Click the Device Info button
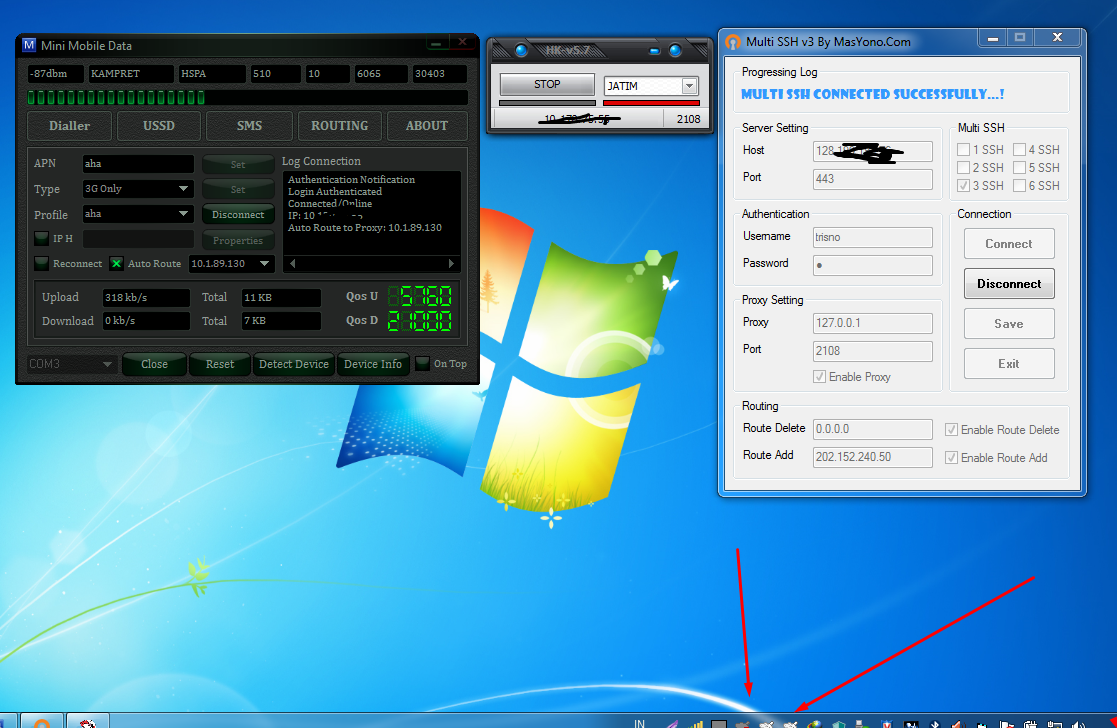1117x728 pixels. tap(373, 364)
